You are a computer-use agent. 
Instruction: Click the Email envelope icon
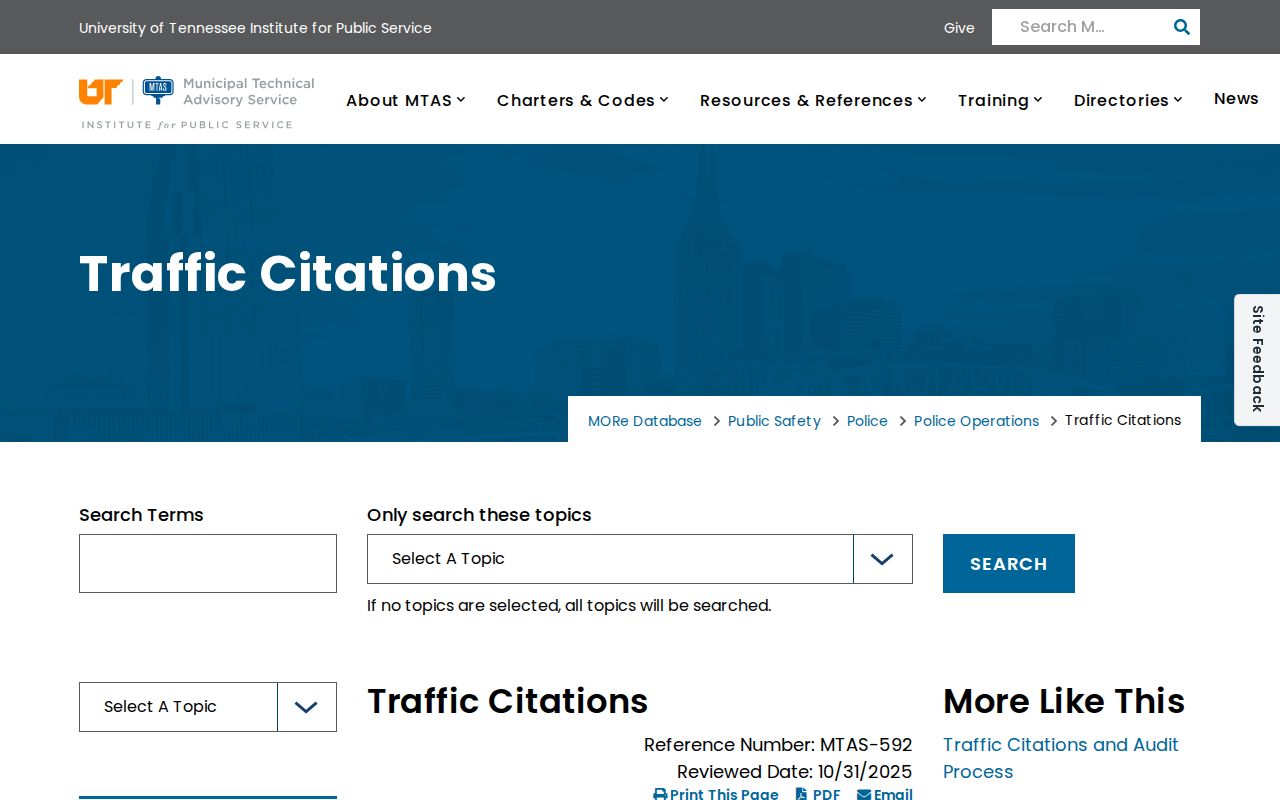click(x=864, y=794)
